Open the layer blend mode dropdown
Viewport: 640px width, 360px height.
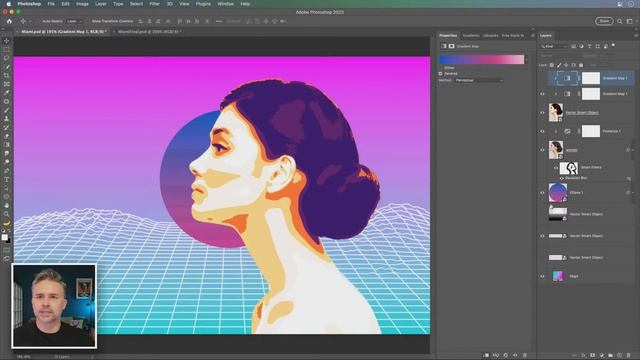click(x=558, y=56)
